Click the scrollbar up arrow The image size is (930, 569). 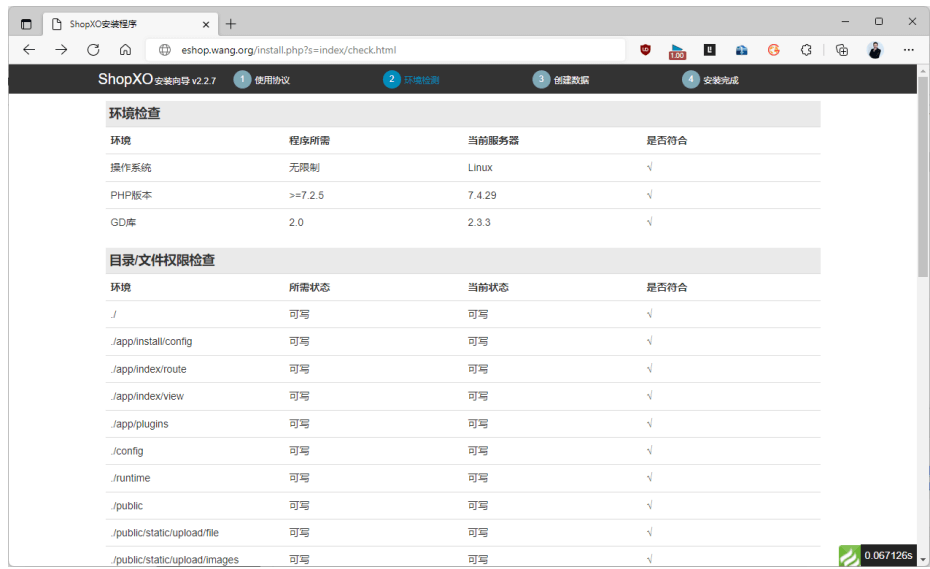click(922, 71)
